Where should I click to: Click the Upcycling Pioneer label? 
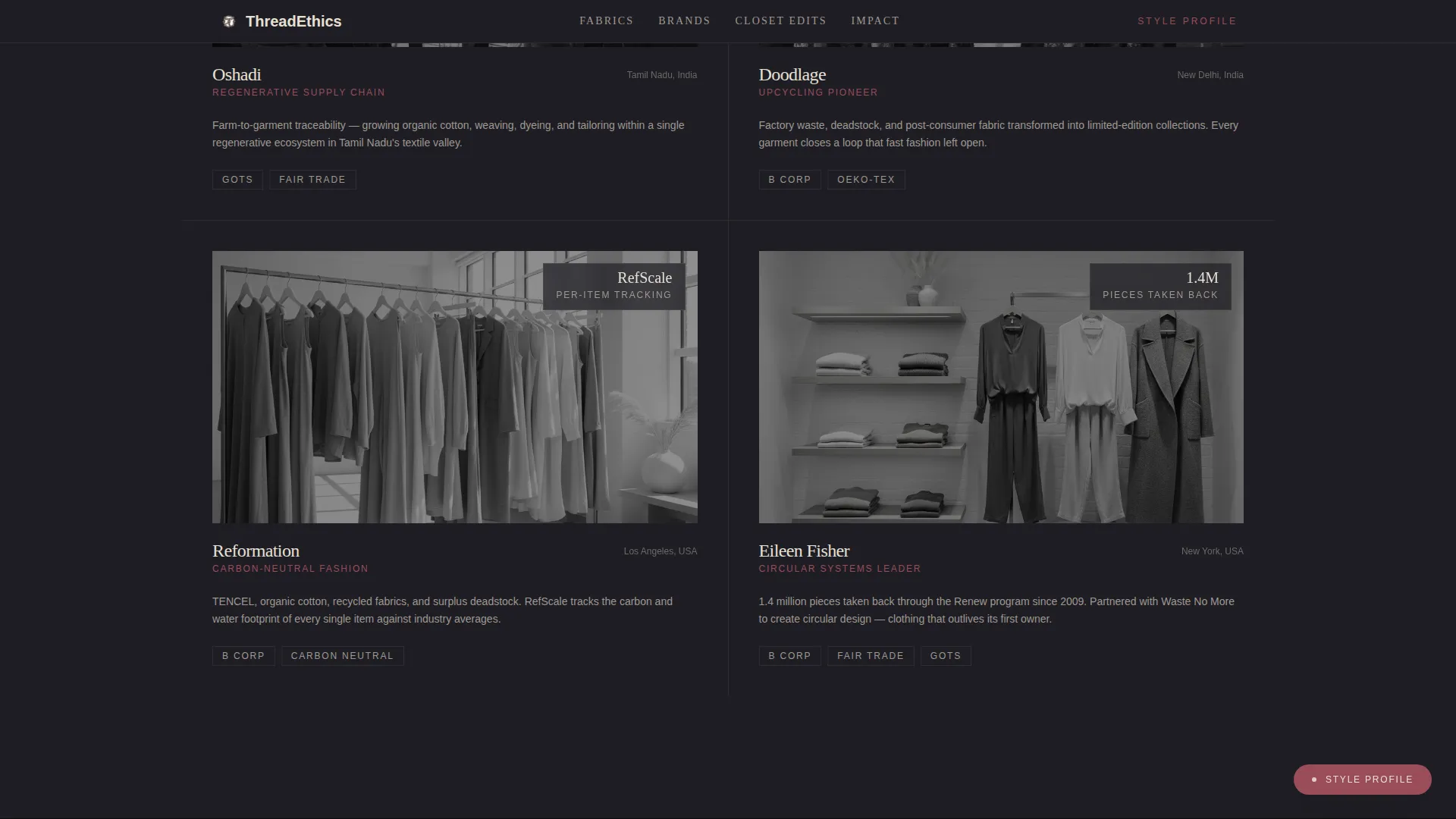(818, 93)
